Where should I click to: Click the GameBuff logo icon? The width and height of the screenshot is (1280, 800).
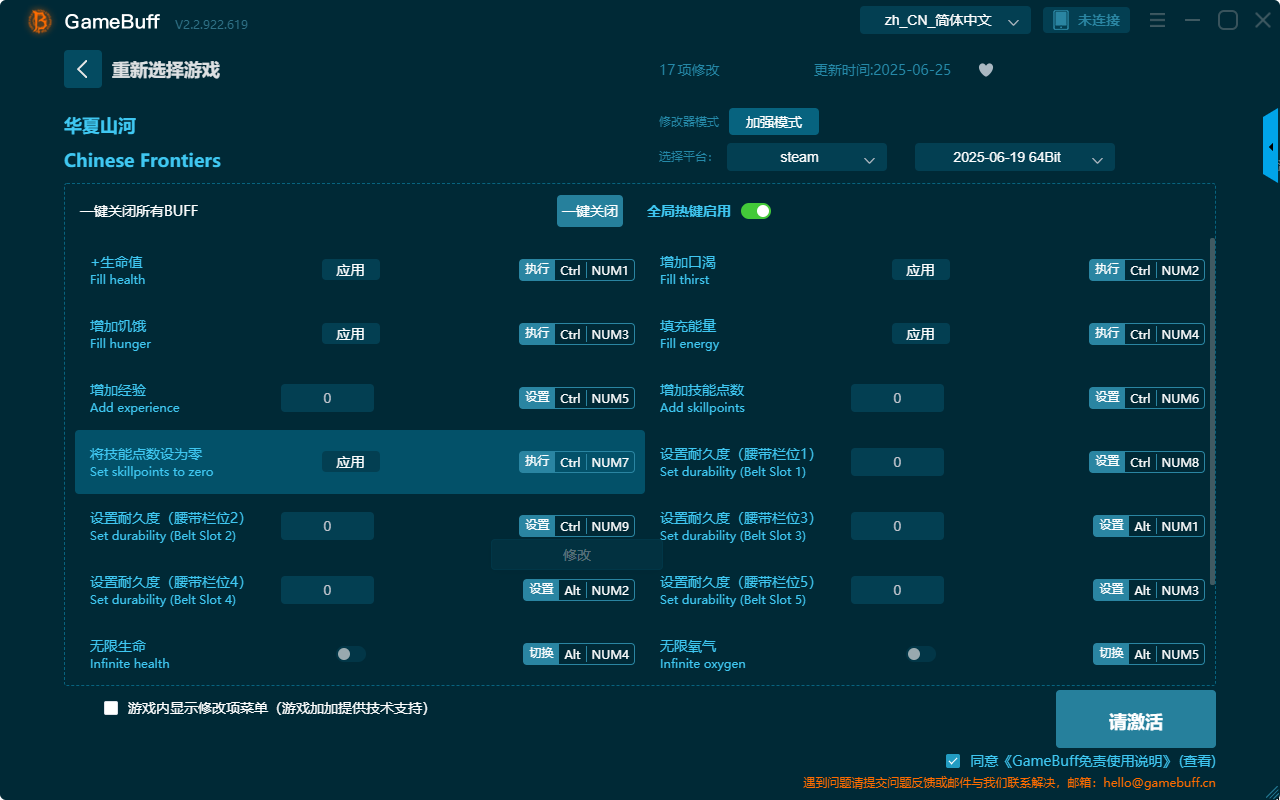click(38, 20)
